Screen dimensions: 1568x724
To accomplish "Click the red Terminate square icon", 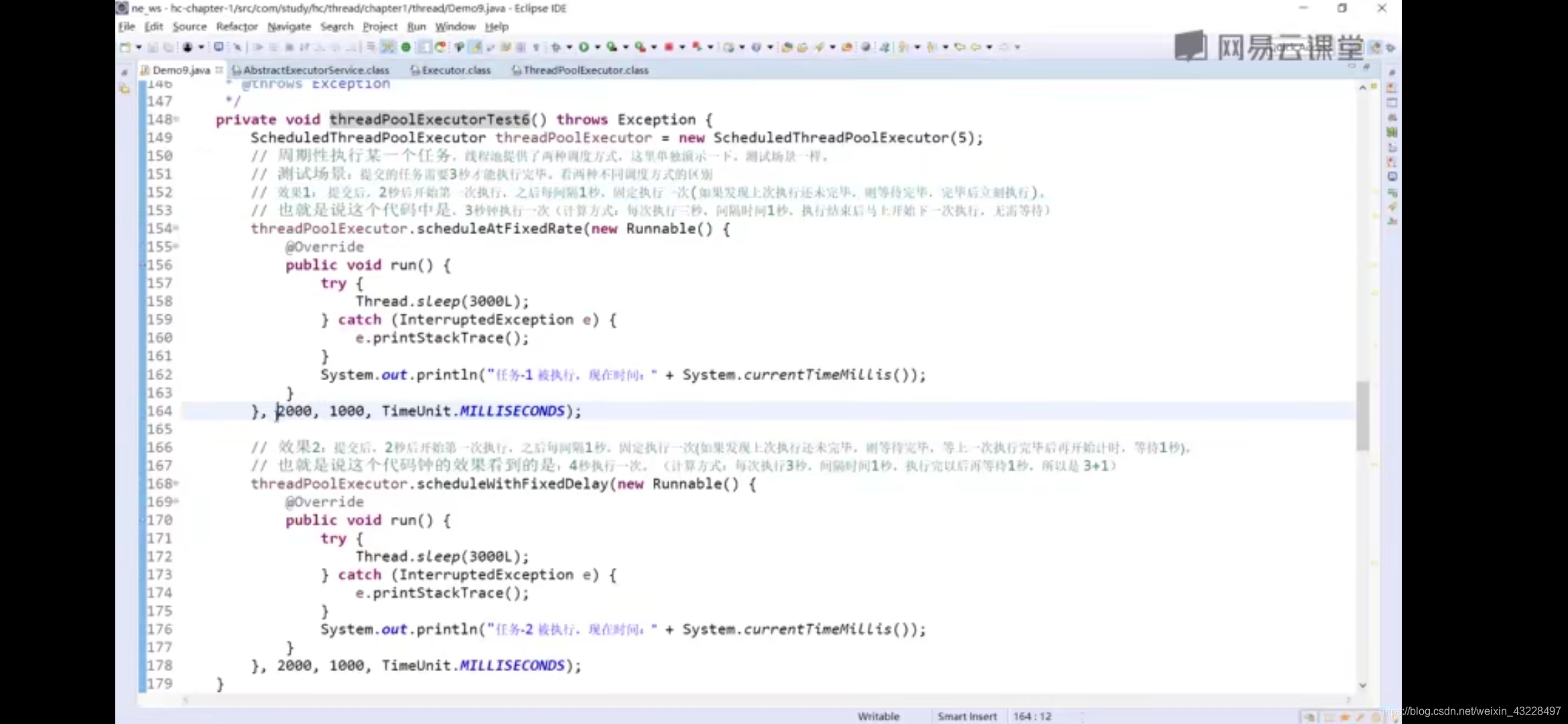I will 668,47.
